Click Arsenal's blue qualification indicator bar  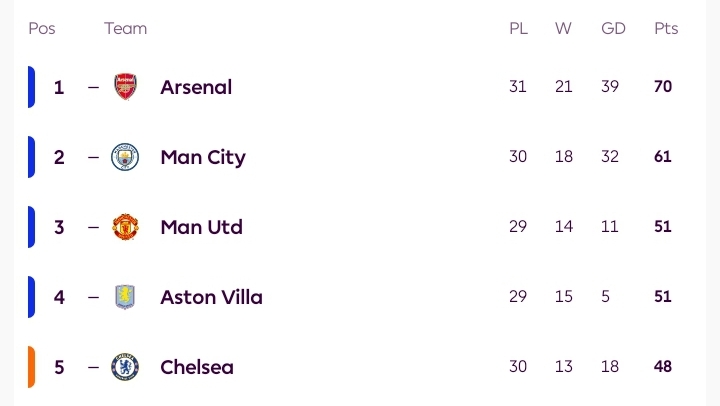[31, 87]
